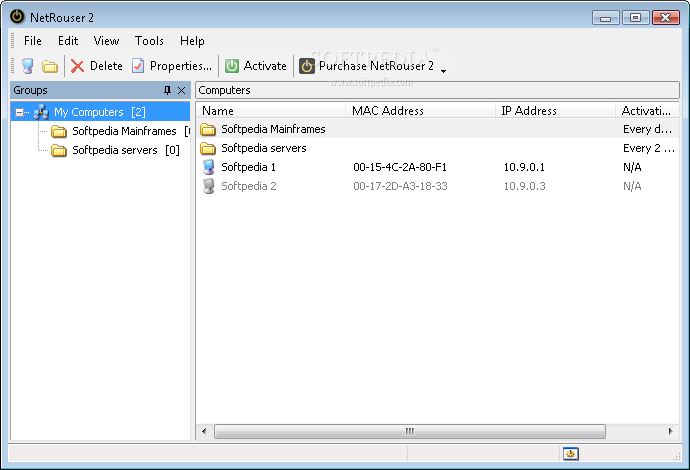Click the My Computers network icon

click(x=41, y=112)
